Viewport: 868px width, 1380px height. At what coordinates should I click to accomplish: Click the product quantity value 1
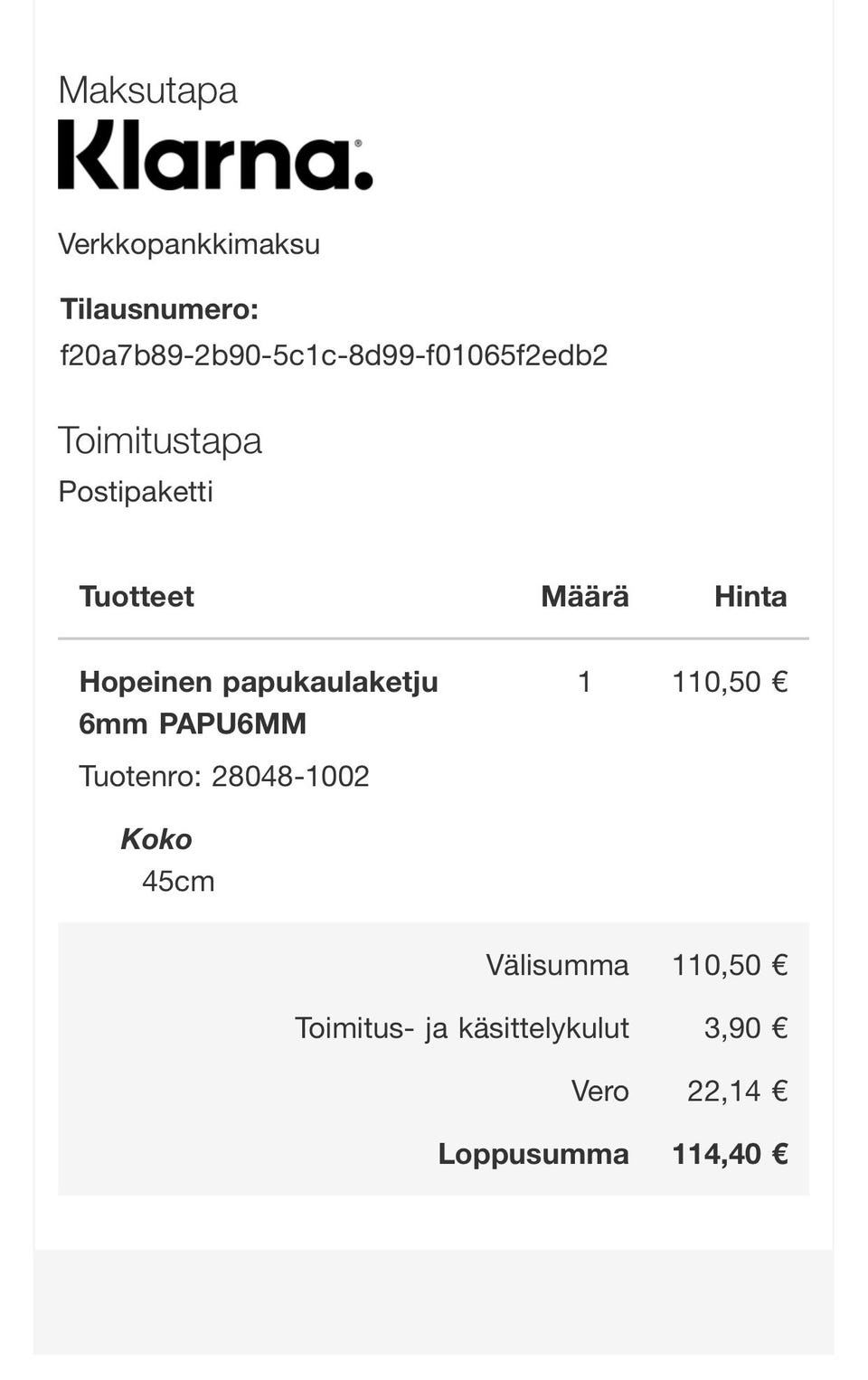coord(584,682)
